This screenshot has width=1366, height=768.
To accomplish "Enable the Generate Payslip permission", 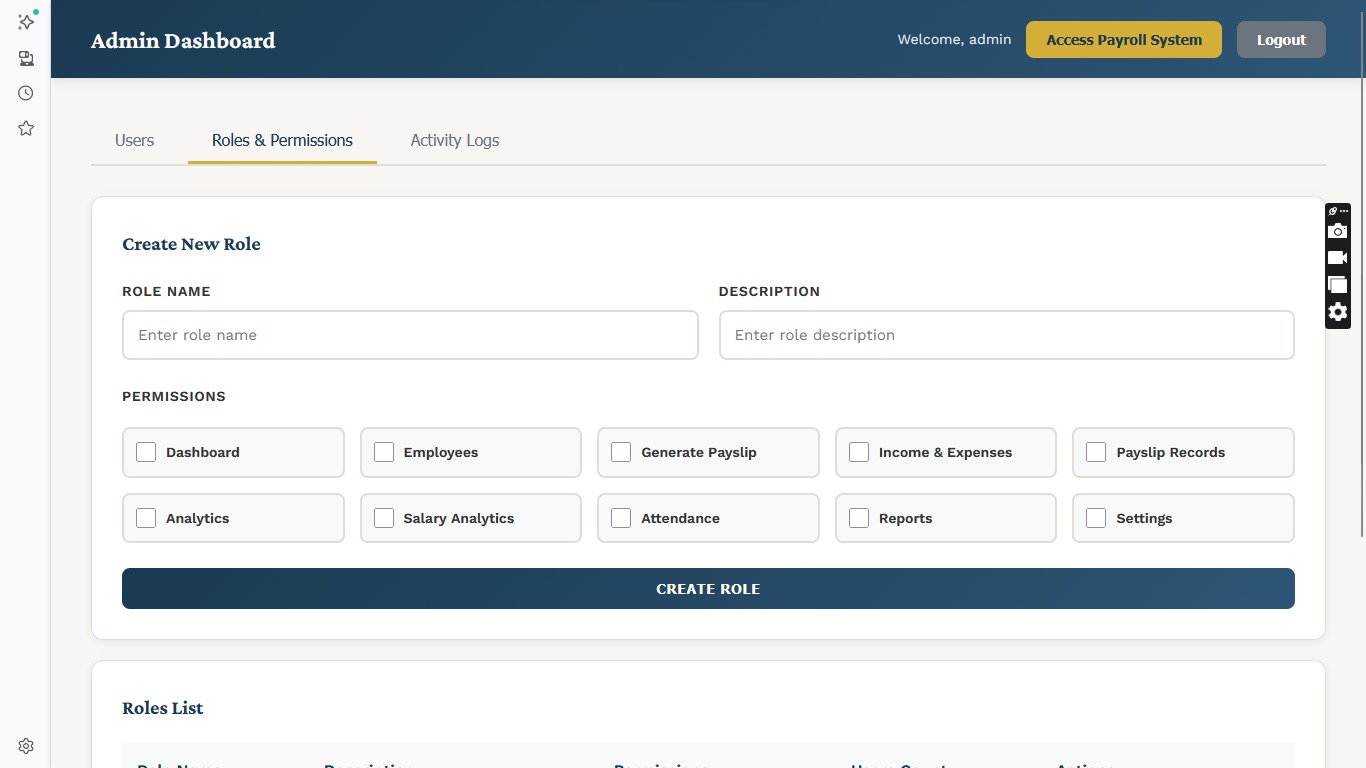I will tap(621, 452).
